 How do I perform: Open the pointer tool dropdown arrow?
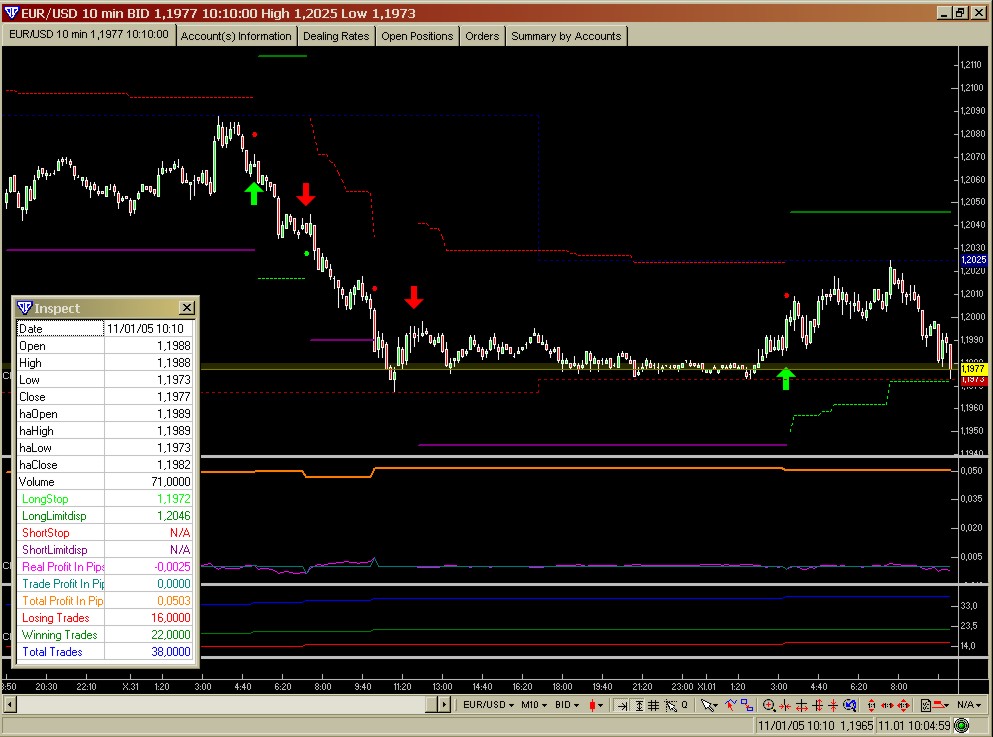coord(716,706)
